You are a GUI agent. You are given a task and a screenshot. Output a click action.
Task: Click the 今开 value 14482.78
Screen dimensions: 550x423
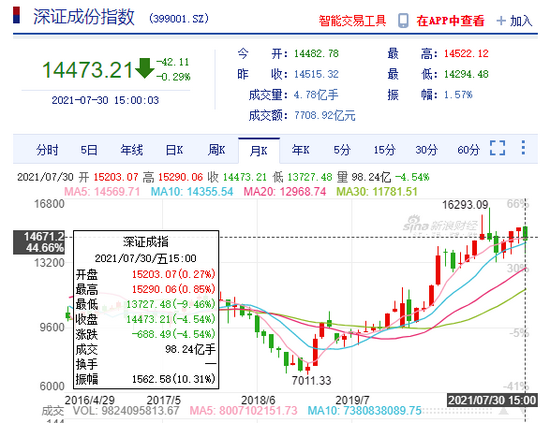click(316, 54)
